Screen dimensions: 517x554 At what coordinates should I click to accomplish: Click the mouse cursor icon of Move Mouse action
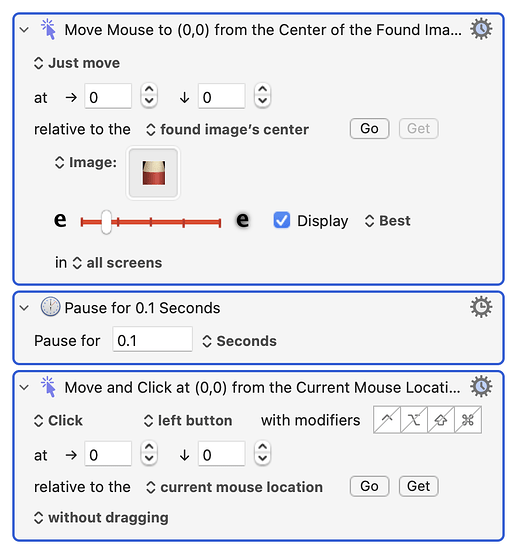(48, 29)
